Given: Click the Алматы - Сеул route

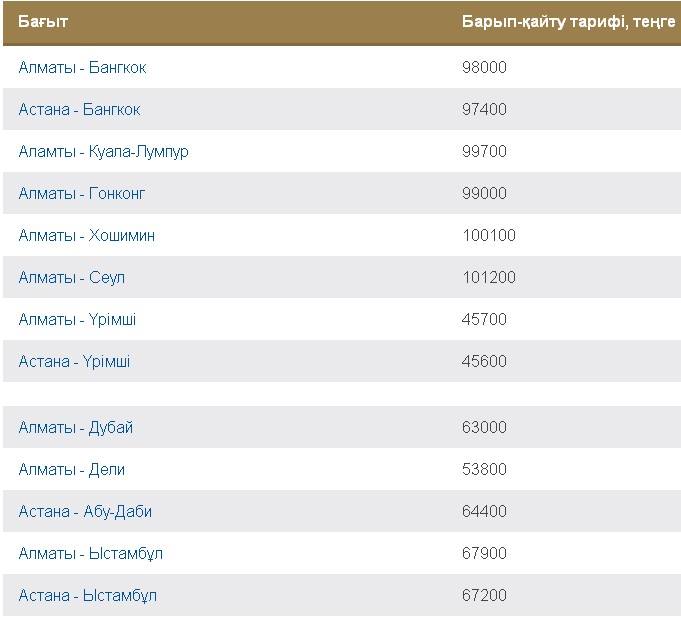Looking at the screenshot, I should tap(71, 278).
